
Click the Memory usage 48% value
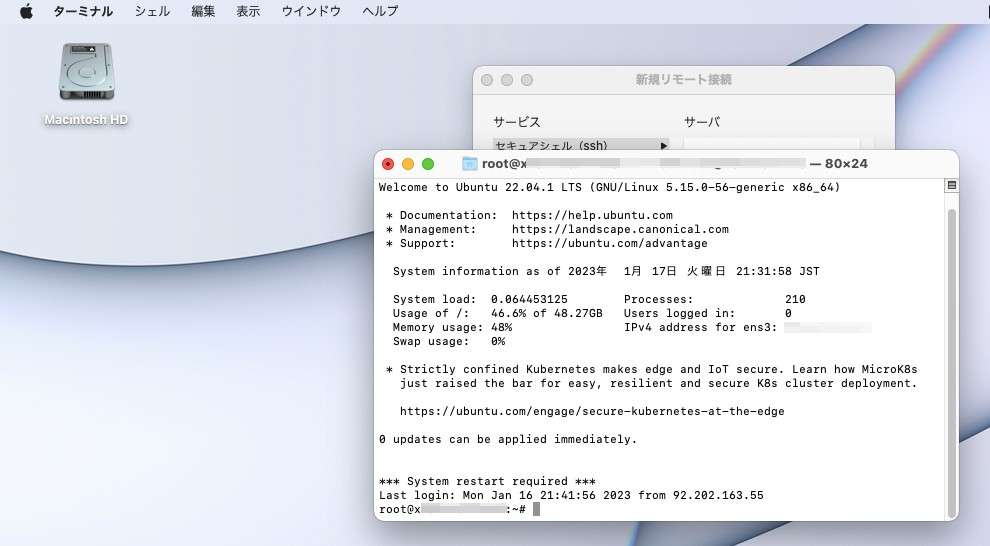point(501,327)
